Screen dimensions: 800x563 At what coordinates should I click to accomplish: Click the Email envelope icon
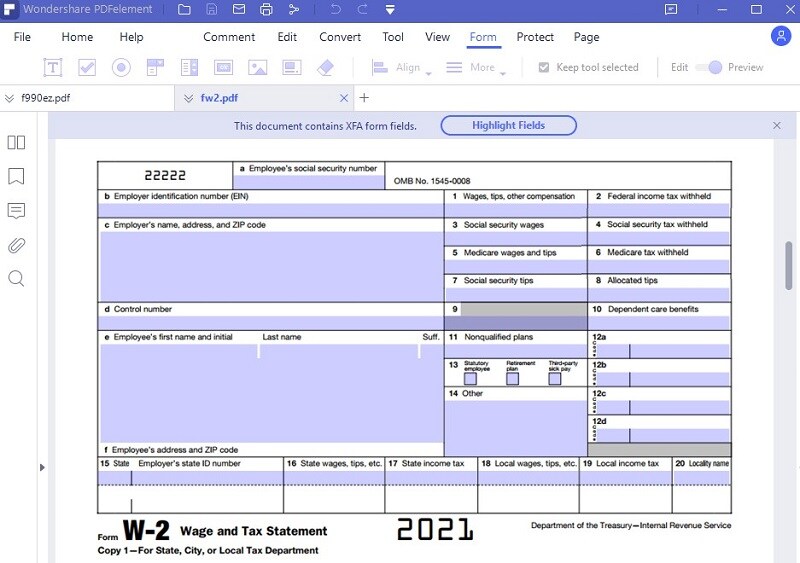[x=239, y=9]
